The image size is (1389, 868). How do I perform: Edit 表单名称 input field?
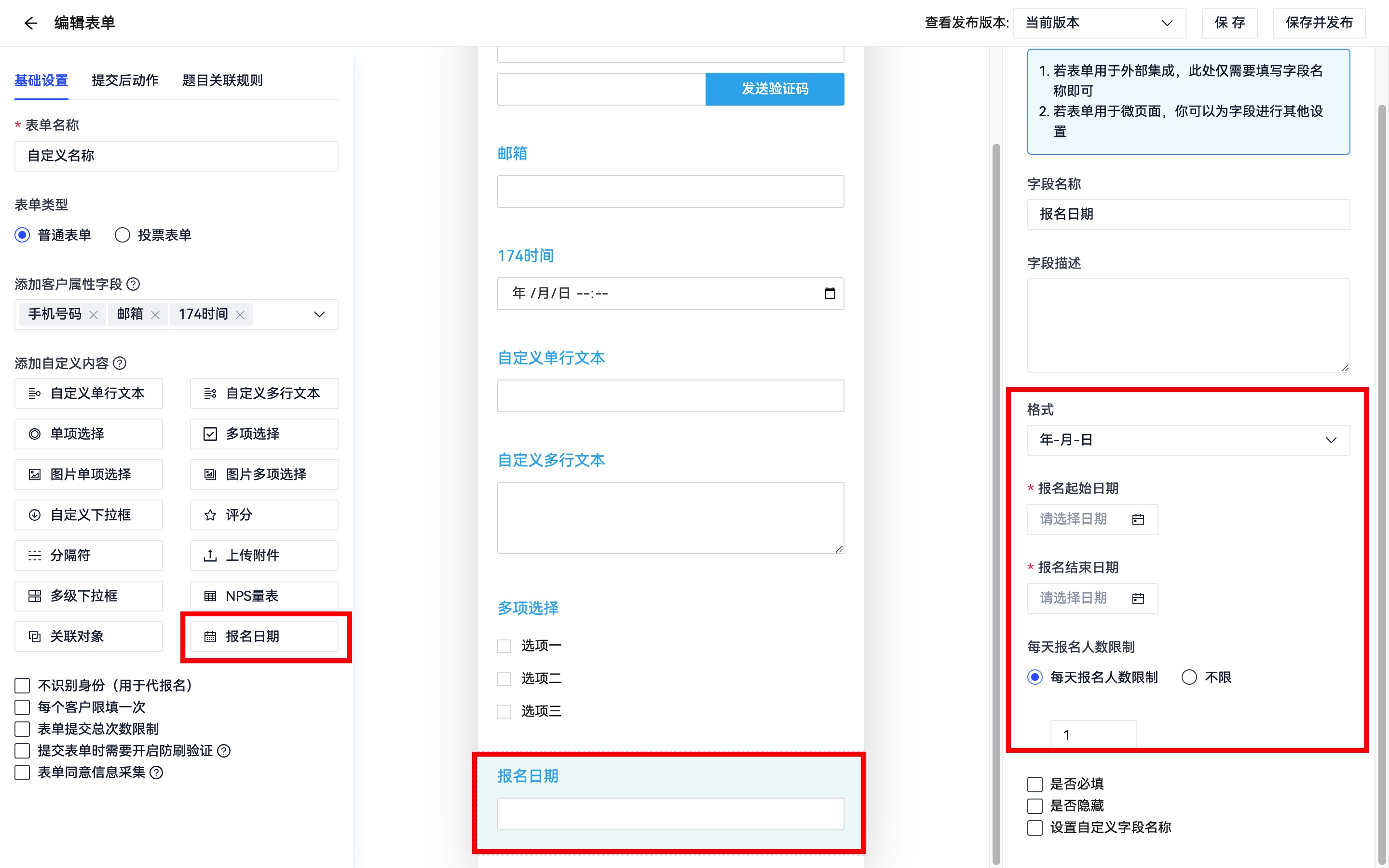tap(176, 156)
